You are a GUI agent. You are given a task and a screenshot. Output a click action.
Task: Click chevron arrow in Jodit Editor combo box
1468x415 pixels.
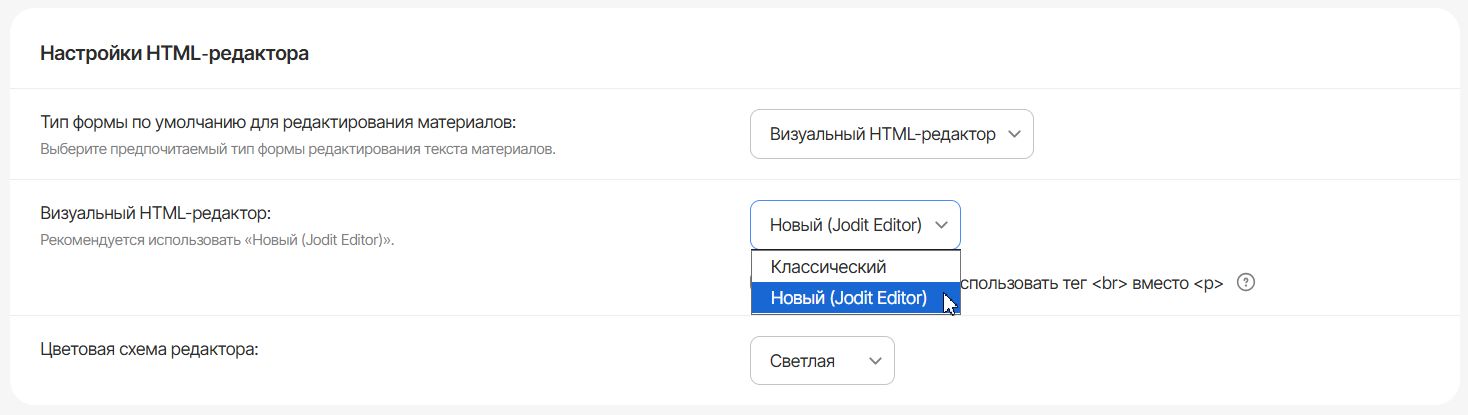click(941, 225)
